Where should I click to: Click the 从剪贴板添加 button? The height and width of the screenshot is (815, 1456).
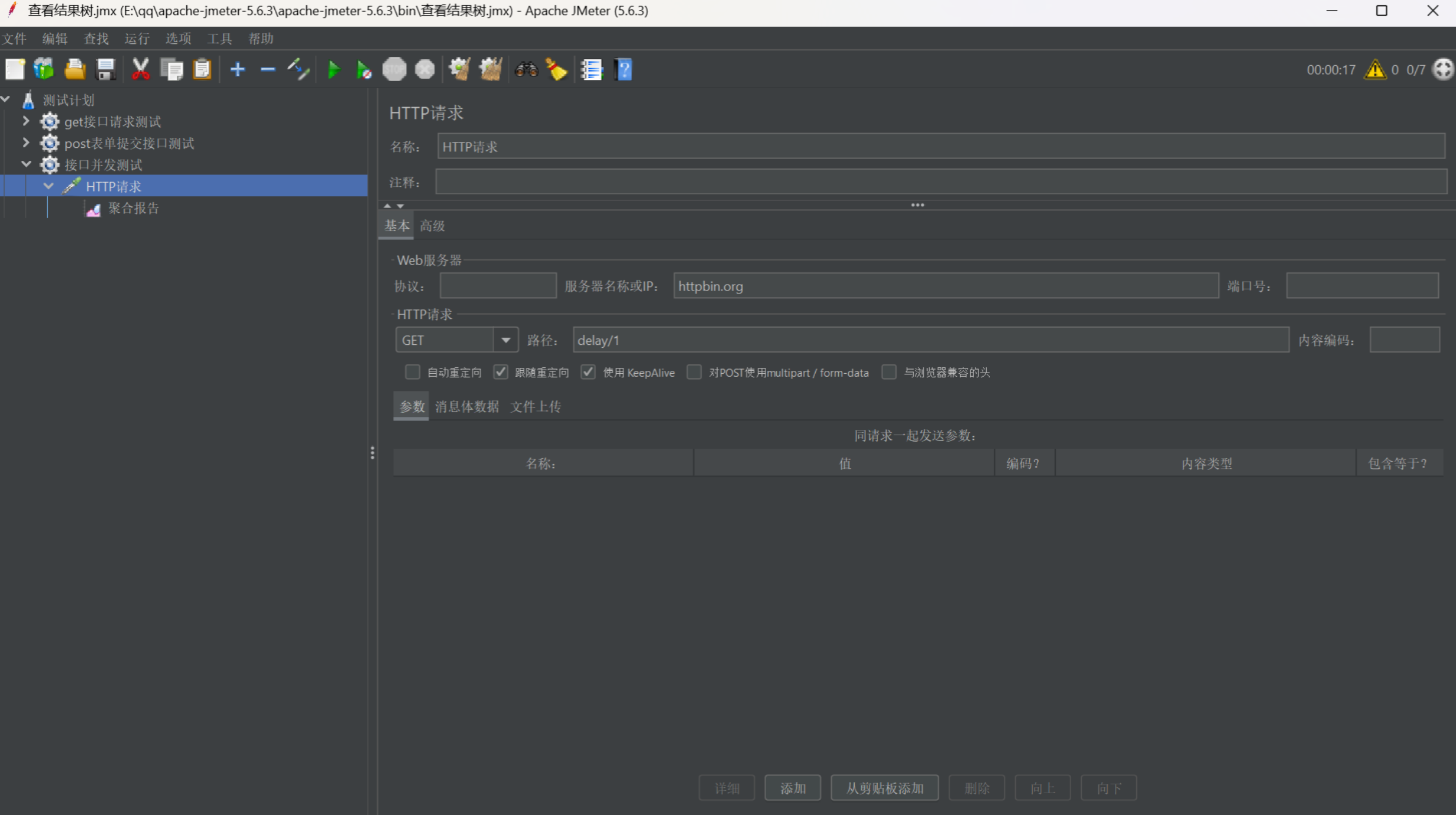point(884,788)
